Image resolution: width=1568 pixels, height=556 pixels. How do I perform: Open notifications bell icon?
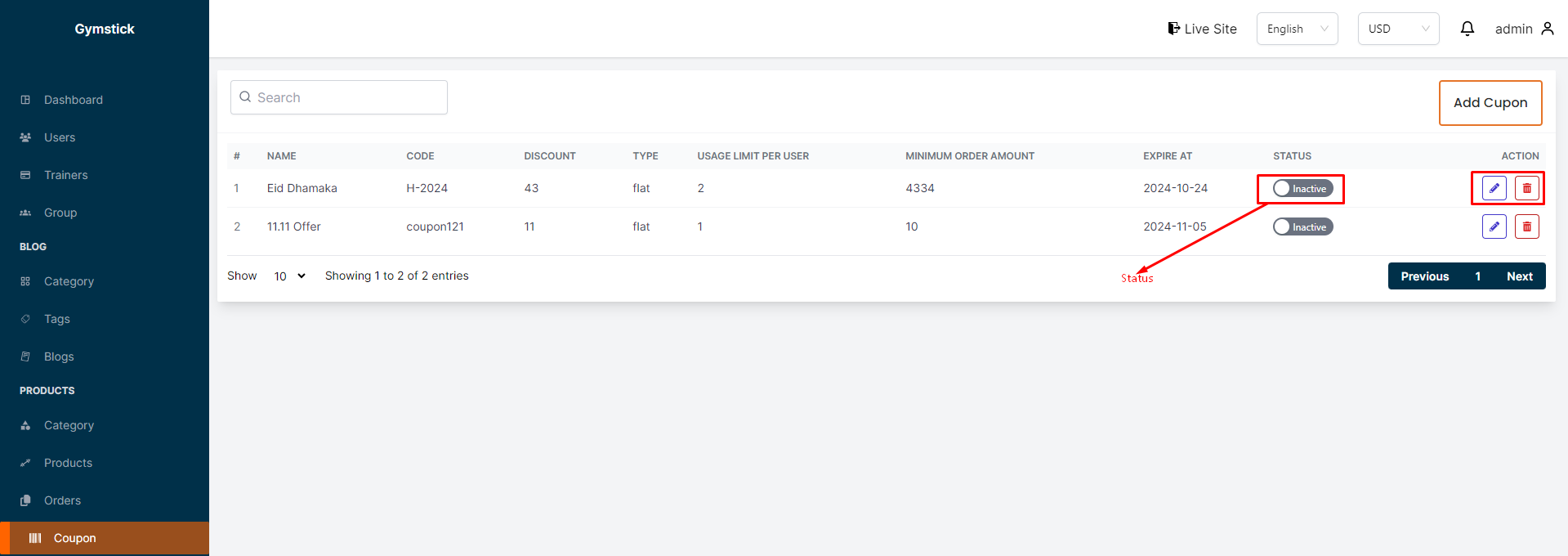[1467, 29]
